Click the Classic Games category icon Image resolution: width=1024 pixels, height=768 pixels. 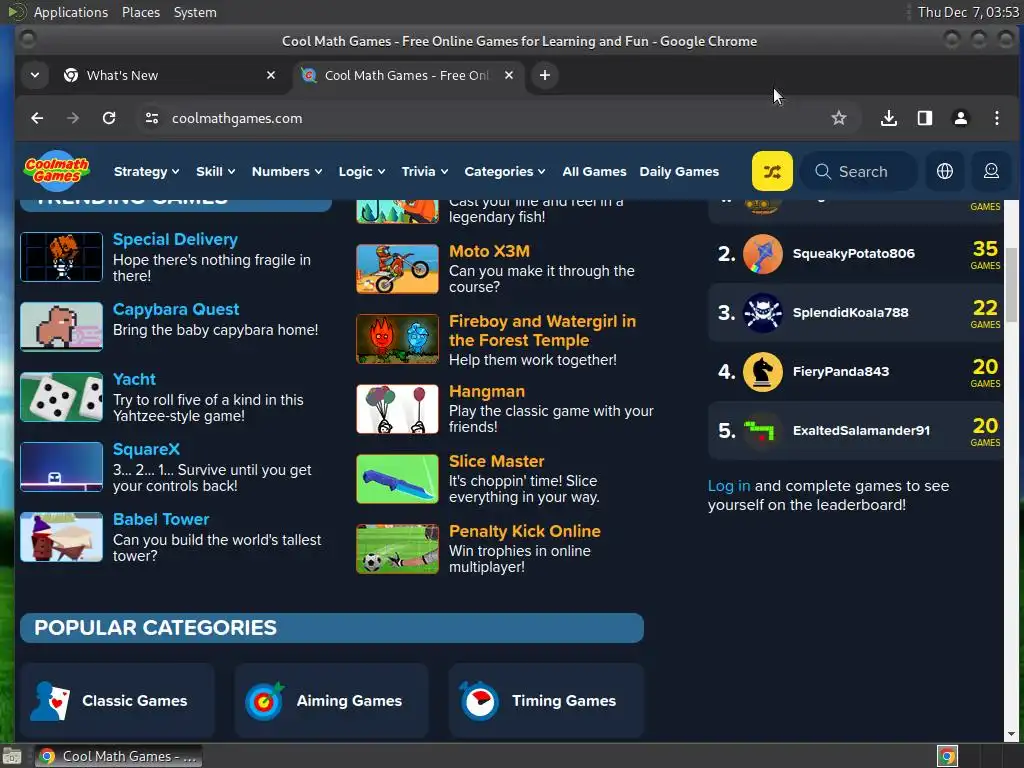tap(51, 701)
